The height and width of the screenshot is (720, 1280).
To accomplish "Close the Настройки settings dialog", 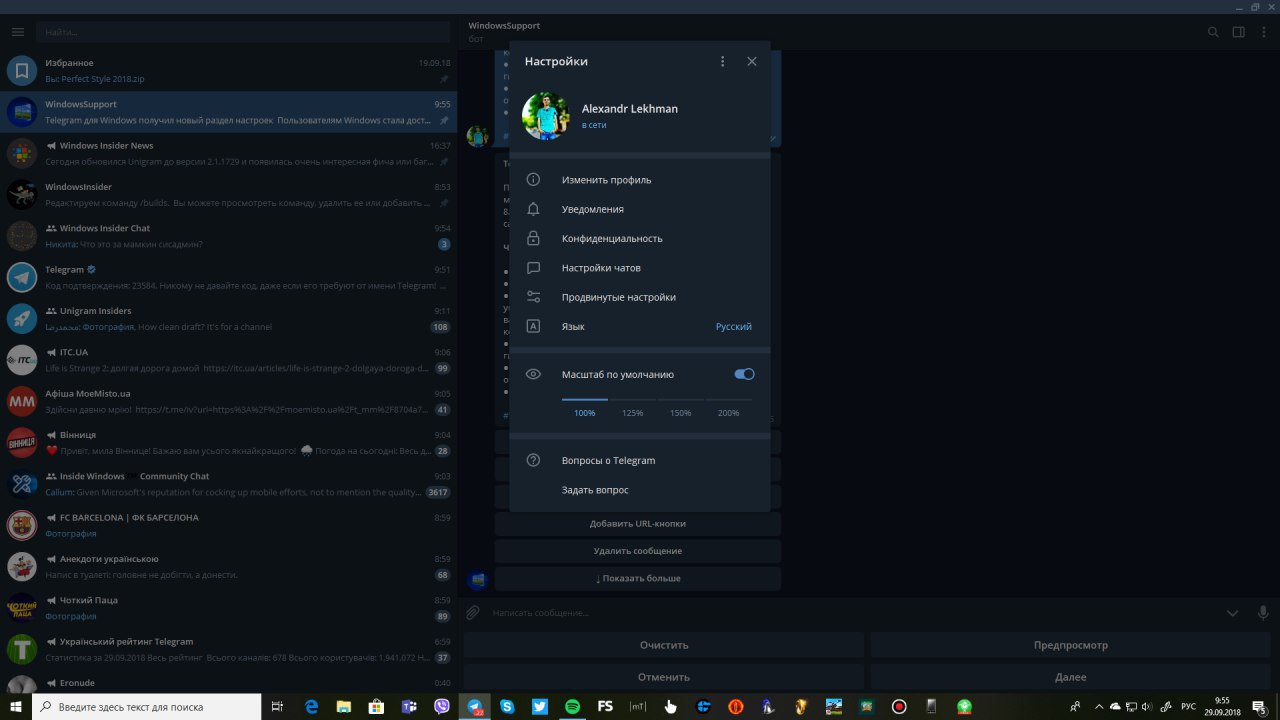I will tap(752, 61).
